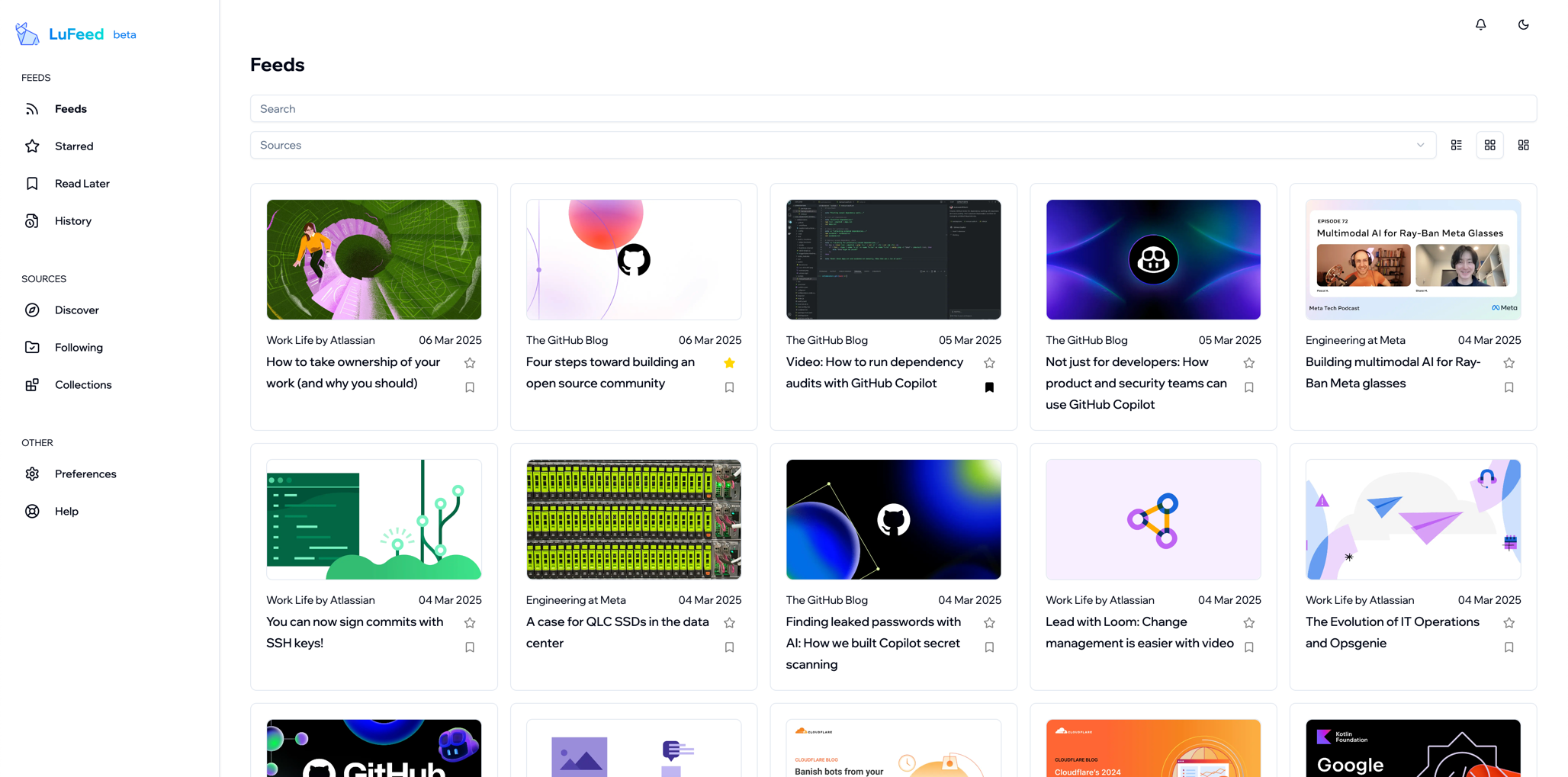Star 'You can now sign commits' article

pyautogui.click(x=470, y=623)
